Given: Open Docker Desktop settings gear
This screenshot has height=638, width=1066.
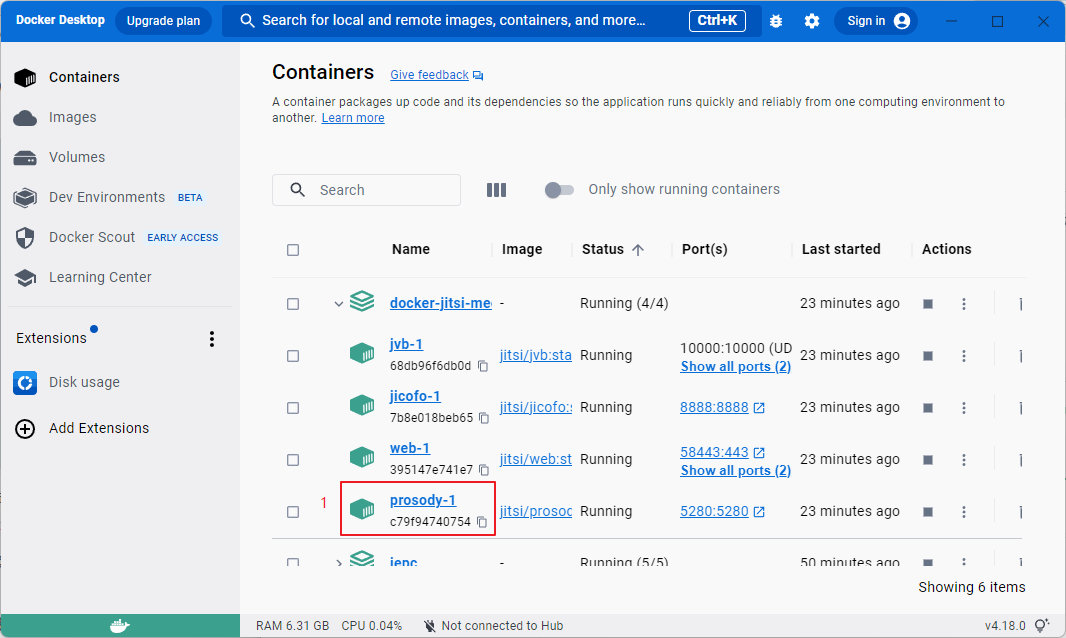Looking at the screenshot, I should tap(812, 21).
